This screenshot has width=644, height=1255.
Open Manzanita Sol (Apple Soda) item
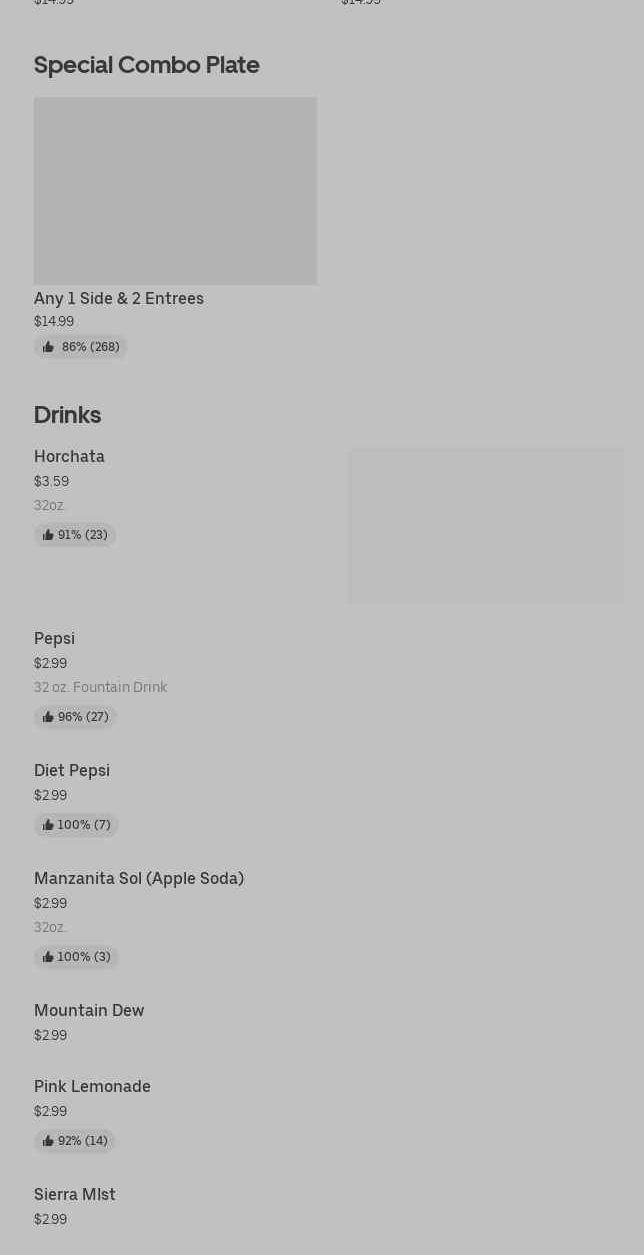139,879
